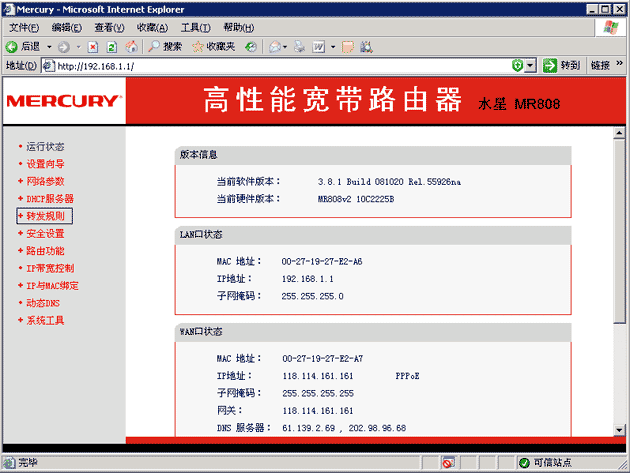The image size is (630, 473).
Task: Open the Tools (工具) menu
Action: (x=195, y=28)
